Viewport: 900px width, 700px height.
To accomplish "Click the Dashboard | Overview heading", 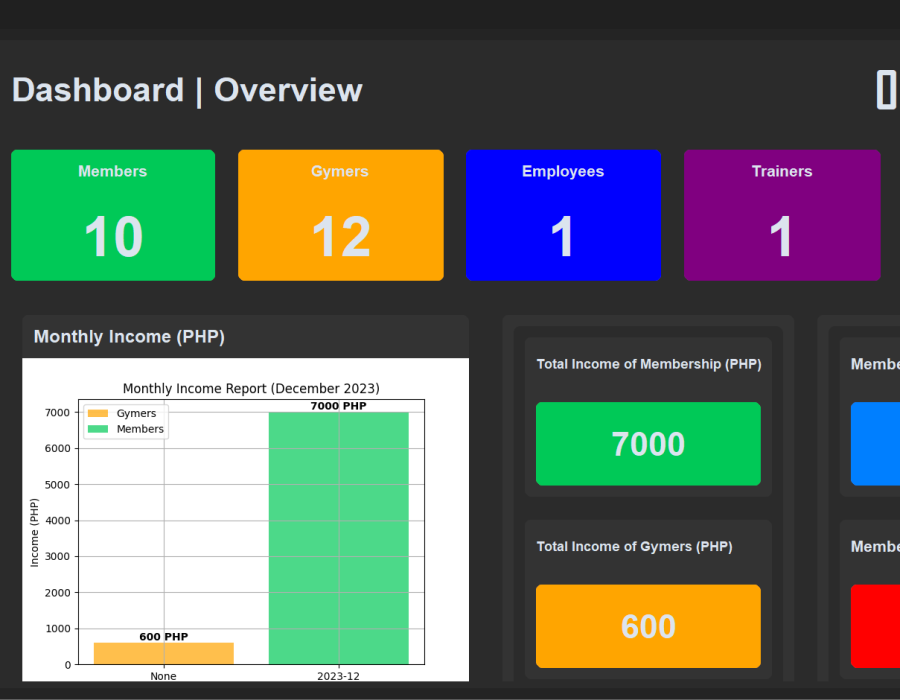I will (x=187, y=90).
